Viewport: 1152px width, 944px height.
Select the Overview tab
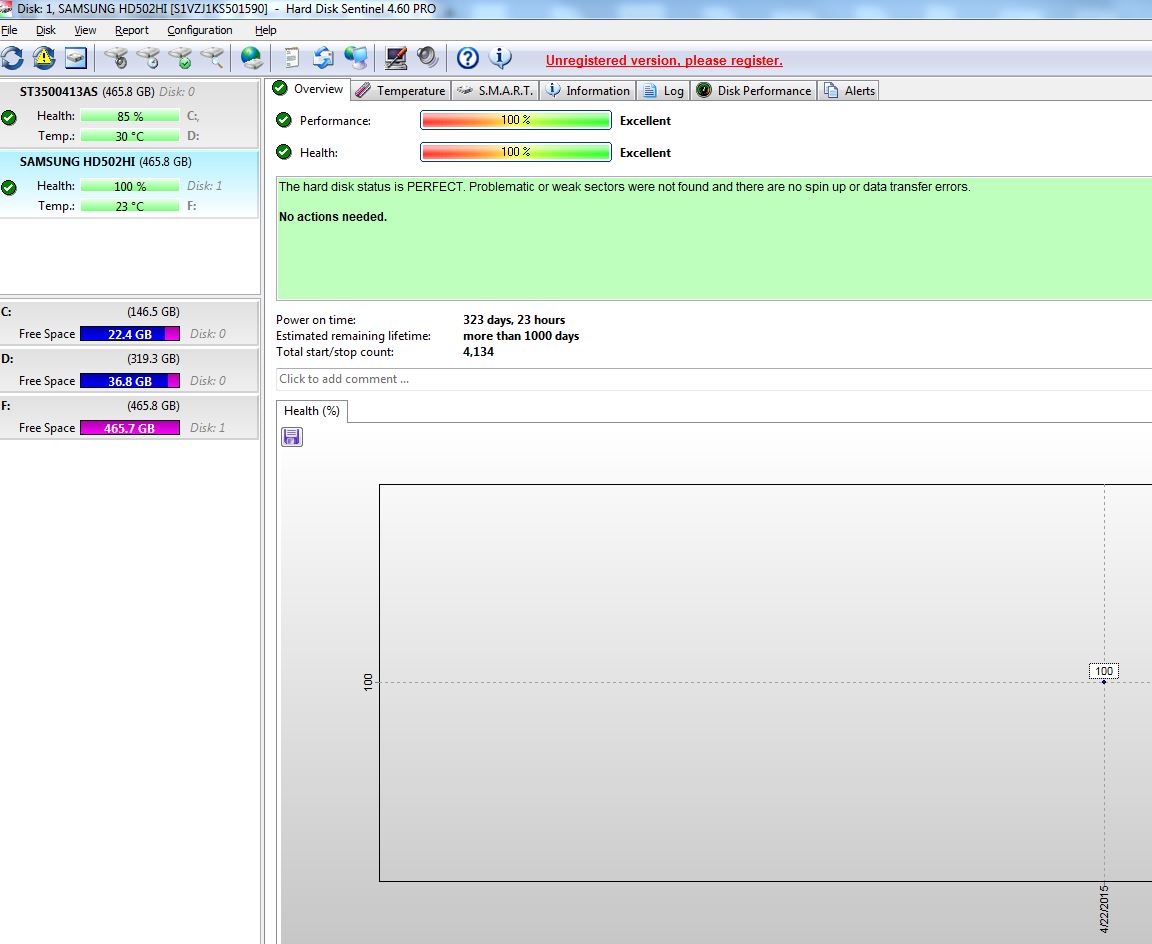coord(308,89)
